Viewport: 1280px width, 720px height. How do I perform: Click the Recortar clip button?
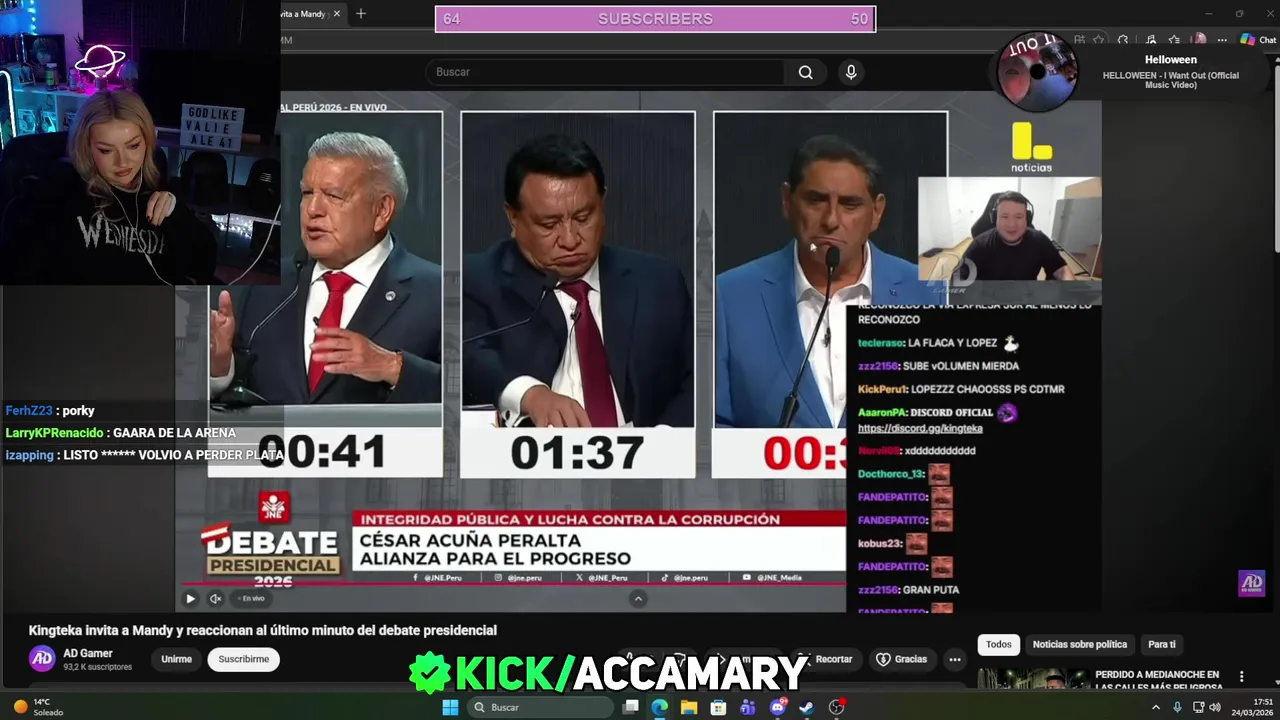(x=826, y=659)
